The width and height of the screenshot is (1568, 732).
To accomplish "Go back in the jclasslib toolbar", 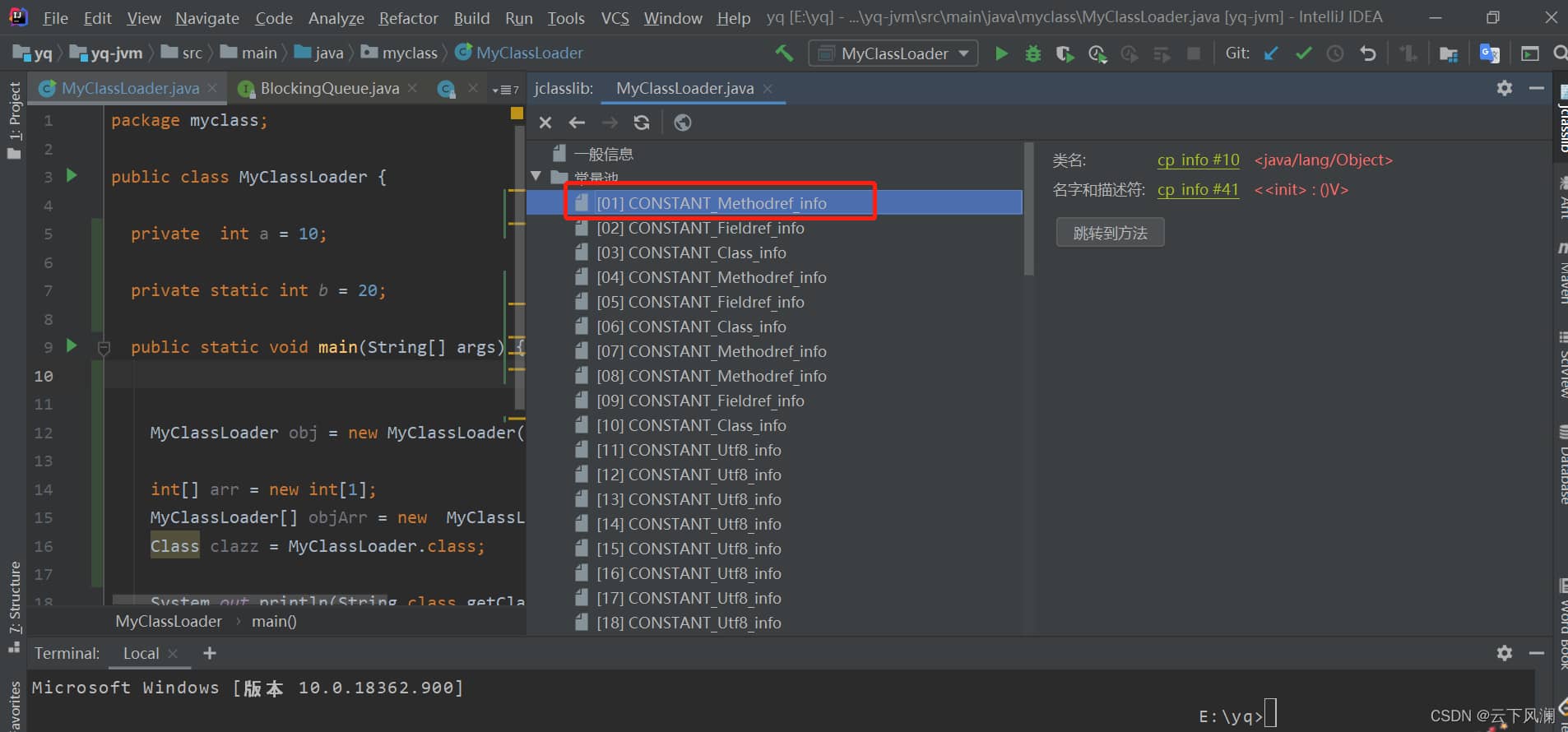I will tap(577, 123).
